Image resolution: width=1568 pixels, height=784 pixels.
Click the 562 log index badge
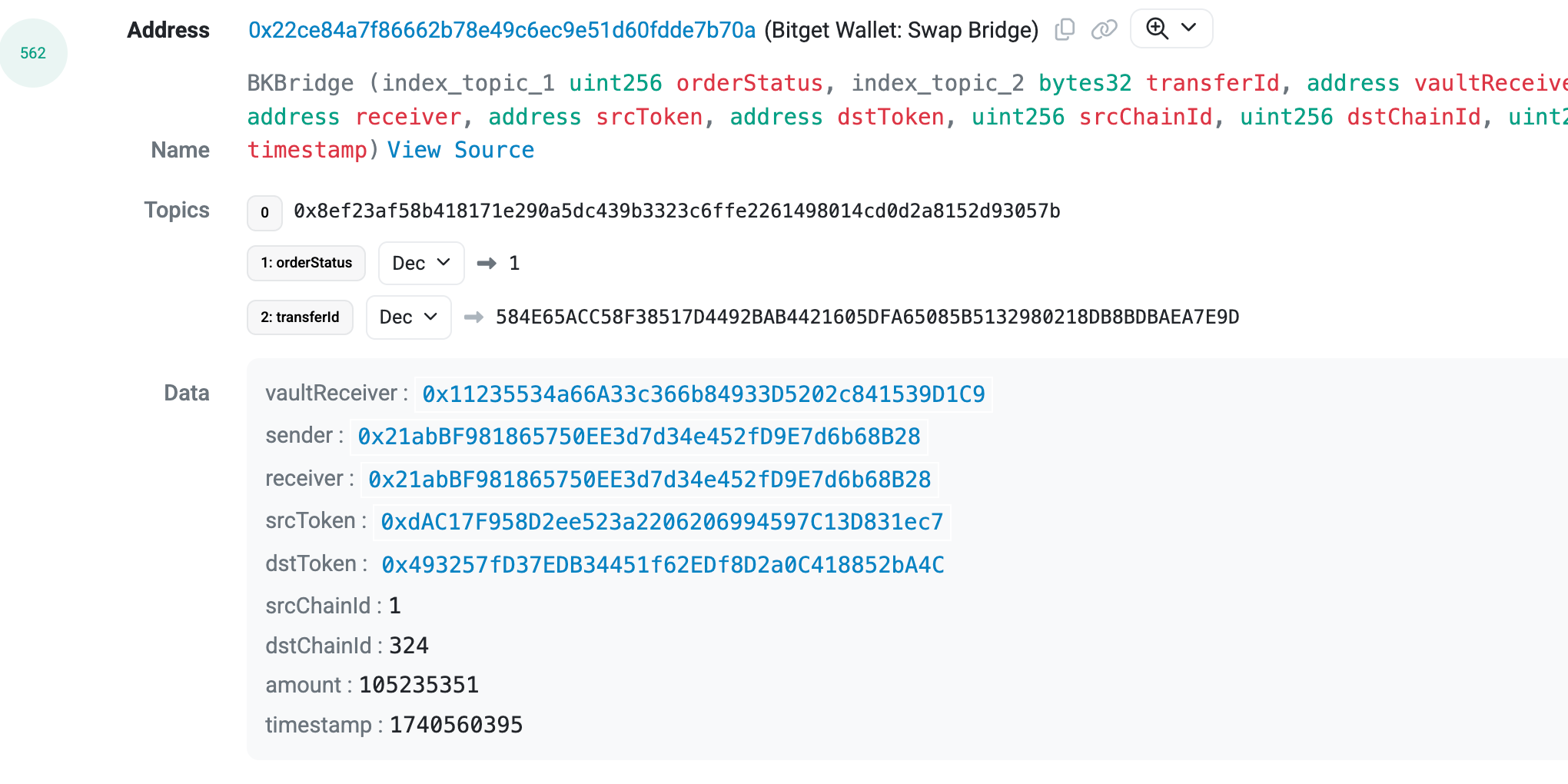(x=33, y=53)
